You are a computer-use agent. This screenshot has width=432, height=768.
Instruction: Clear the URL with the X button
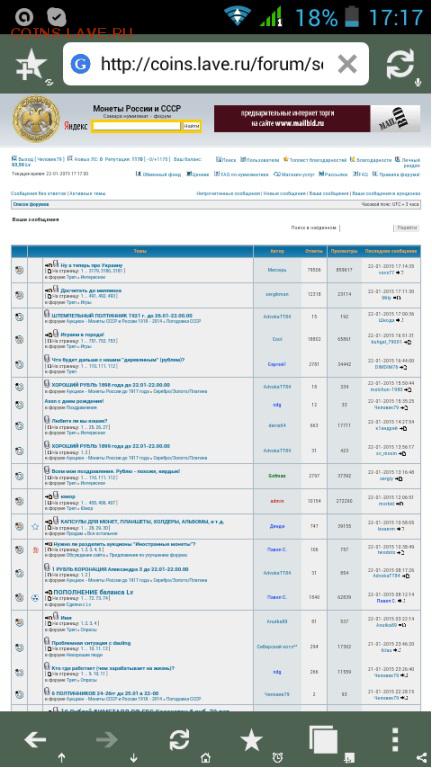coord(347,64)
